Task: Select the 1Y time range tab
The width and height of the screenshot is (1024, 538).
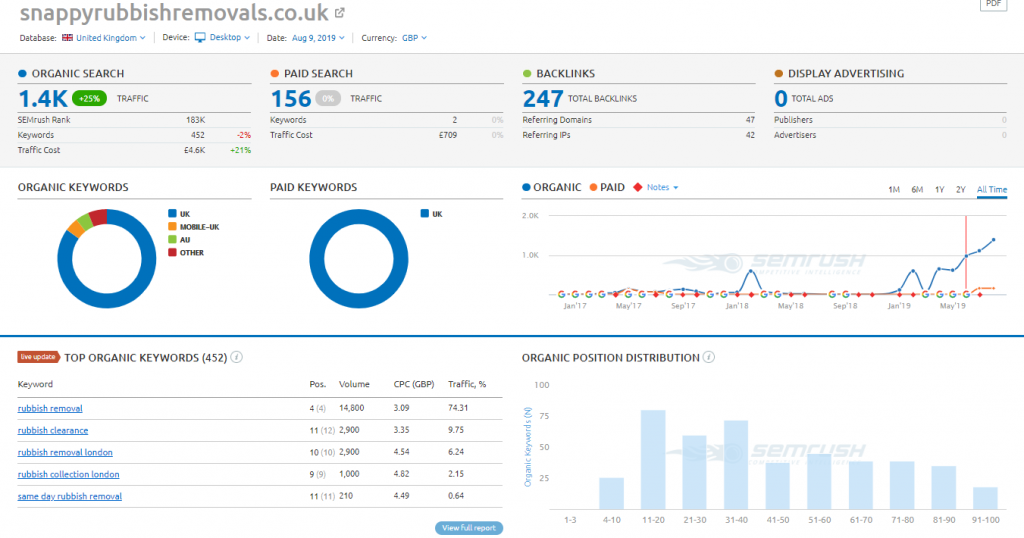Action: [939, 189]
